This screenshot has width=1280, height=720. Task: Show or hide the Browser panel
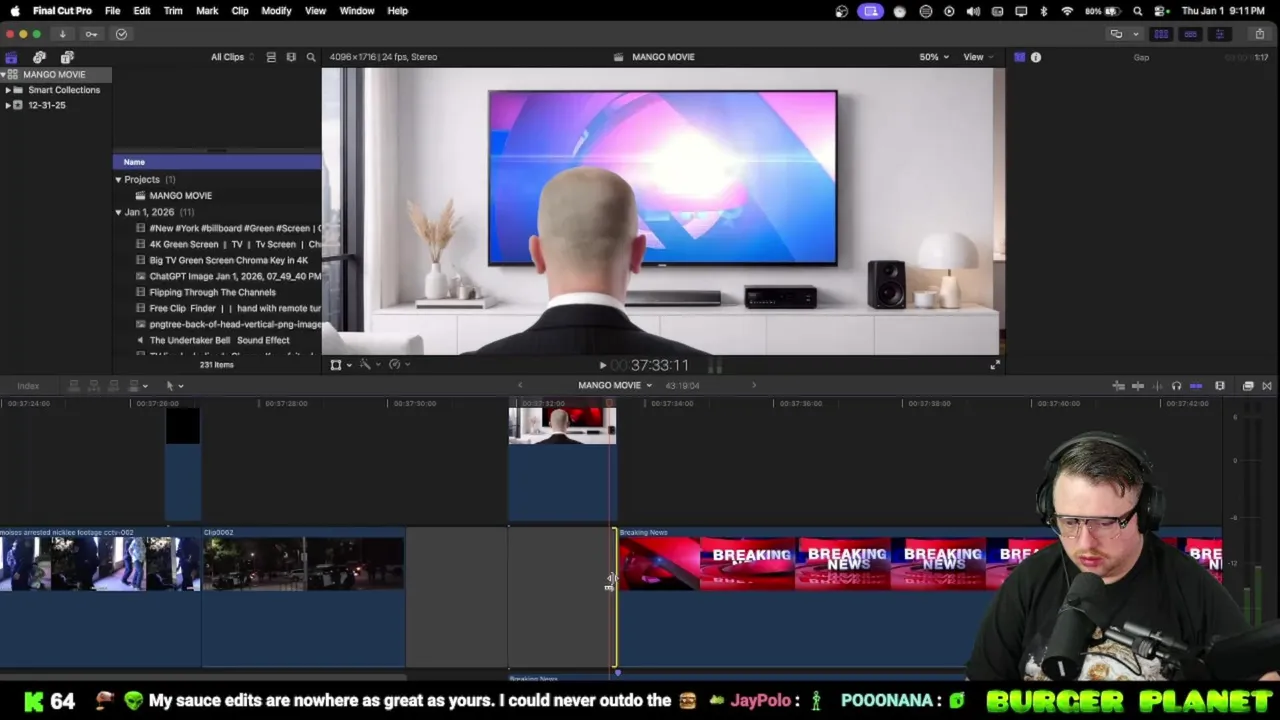(x=1161, y=34)
